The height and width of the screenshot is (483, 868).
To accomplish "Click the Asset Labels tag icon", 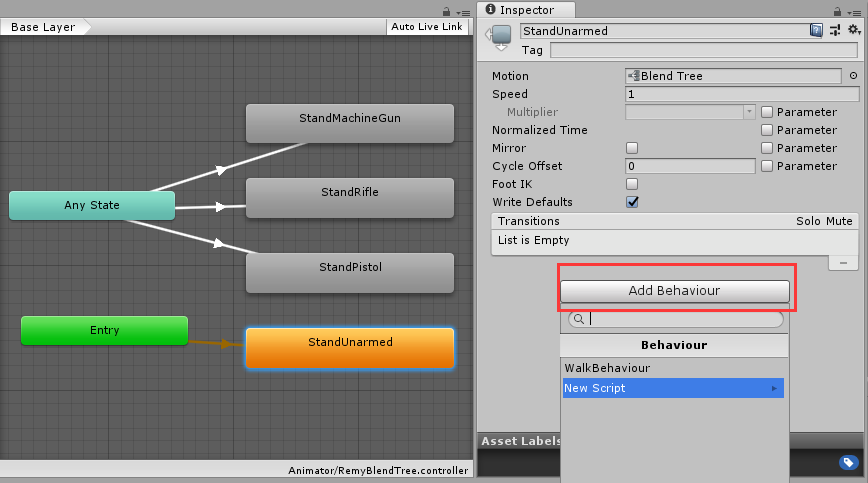I will 848,462.
